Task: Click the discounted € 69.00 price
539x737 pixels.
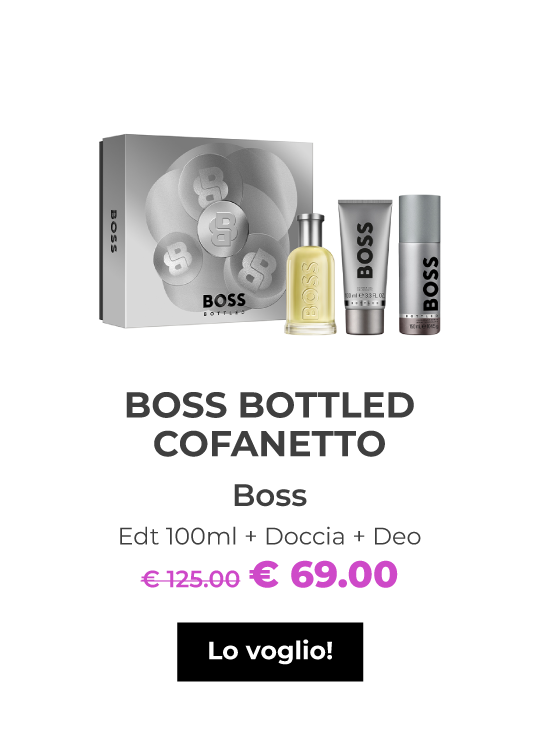Action: point(323,574)
